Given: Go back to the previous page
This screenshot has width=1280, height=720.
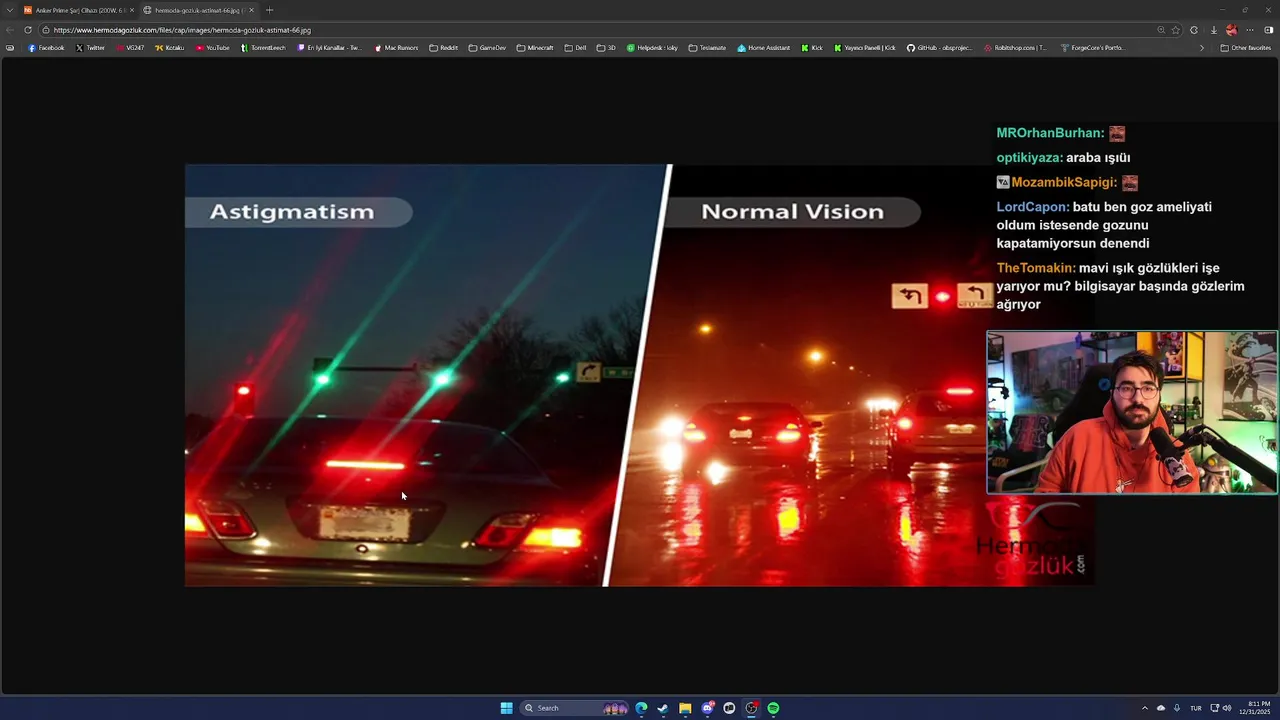Looking at the screenshot, I should pos(10,30).
